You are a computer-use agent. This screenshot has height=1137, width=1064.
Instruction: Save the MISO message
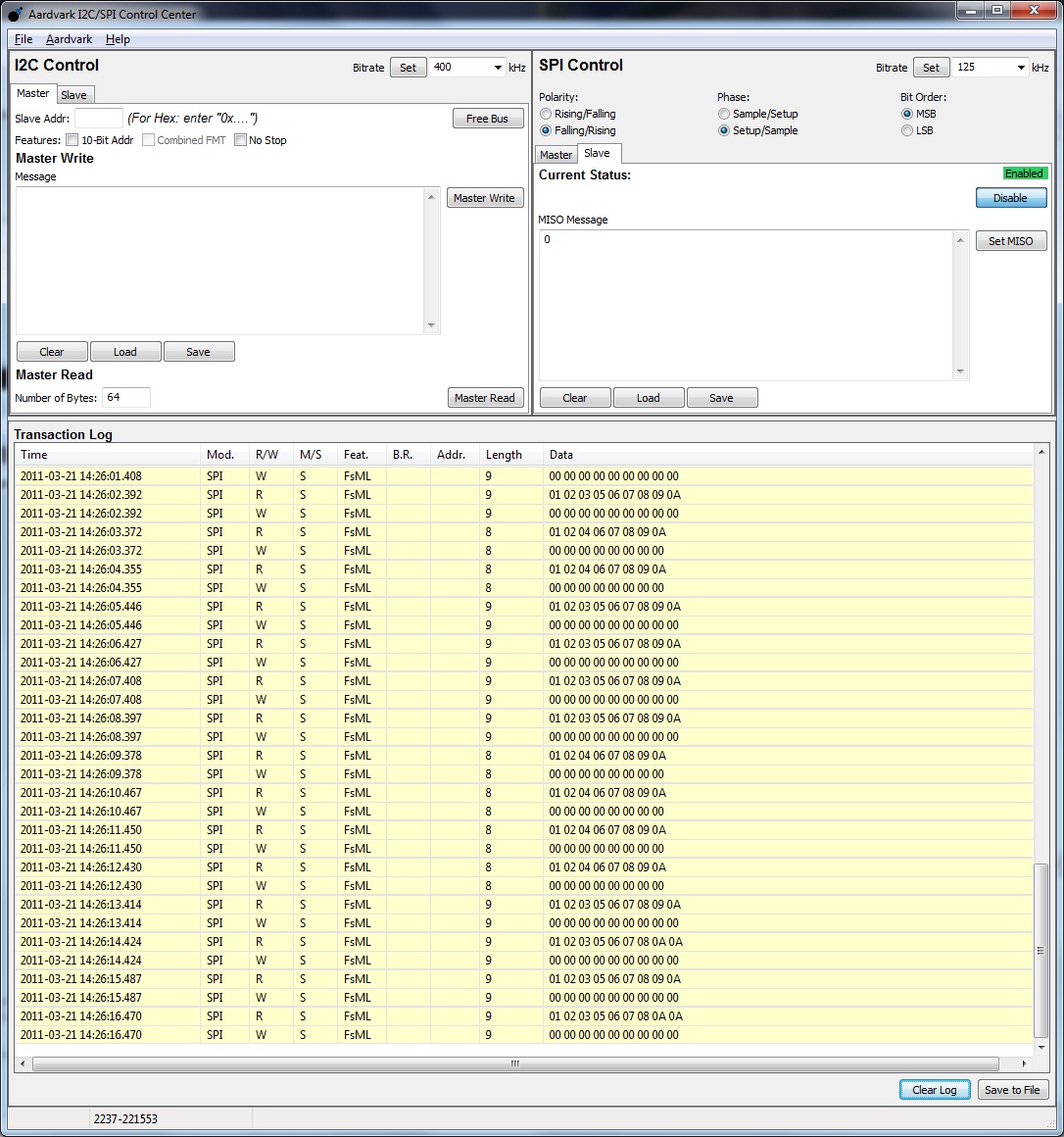tap(722, 397)
